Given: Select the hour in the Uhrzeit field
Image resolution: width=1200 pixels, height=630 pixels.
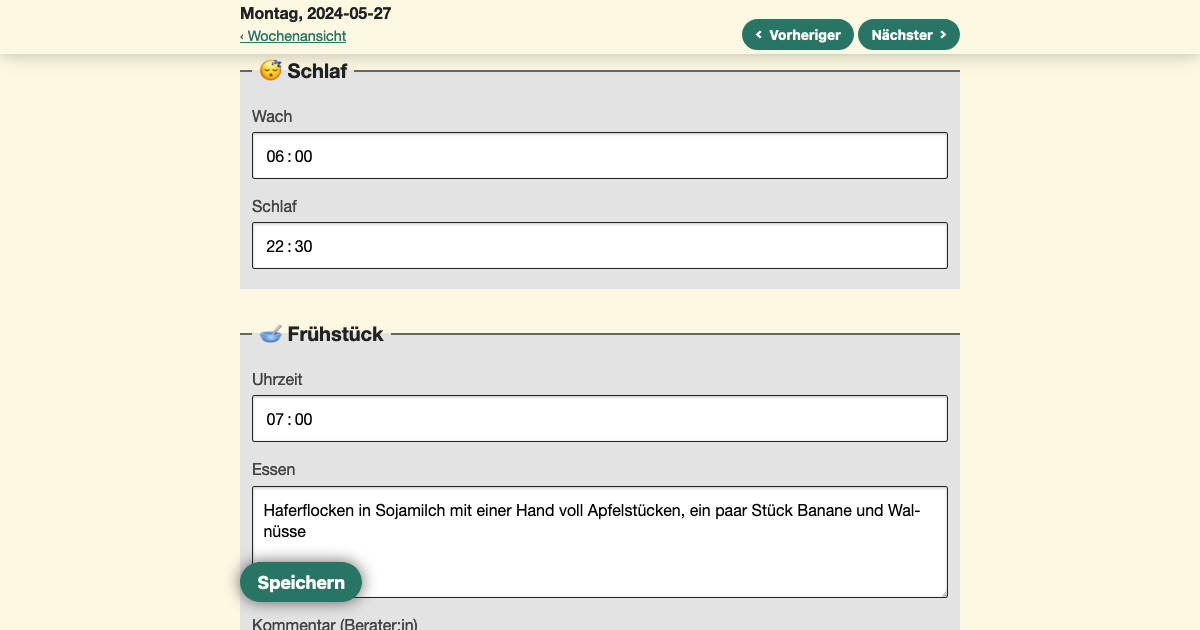Looking at the screenshot, I should (x=274, y=419).
